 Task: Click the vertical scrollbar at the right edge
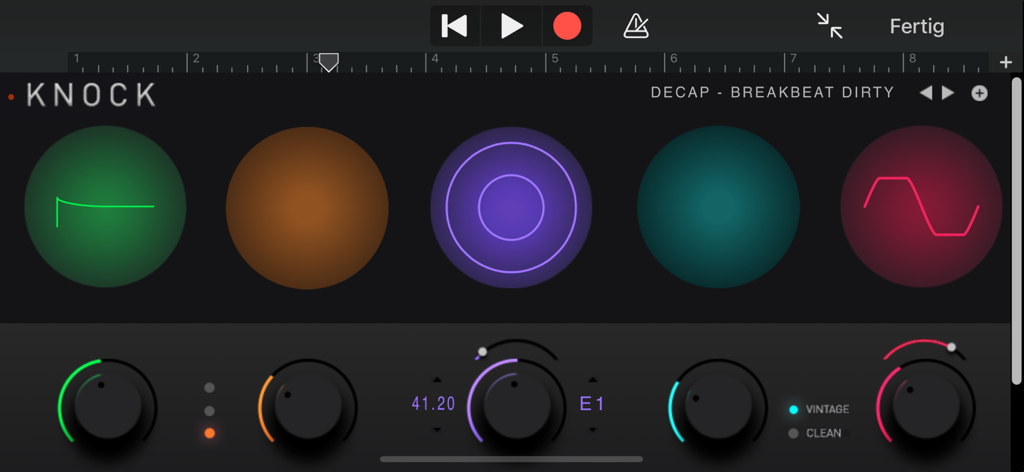[1016, 231]
